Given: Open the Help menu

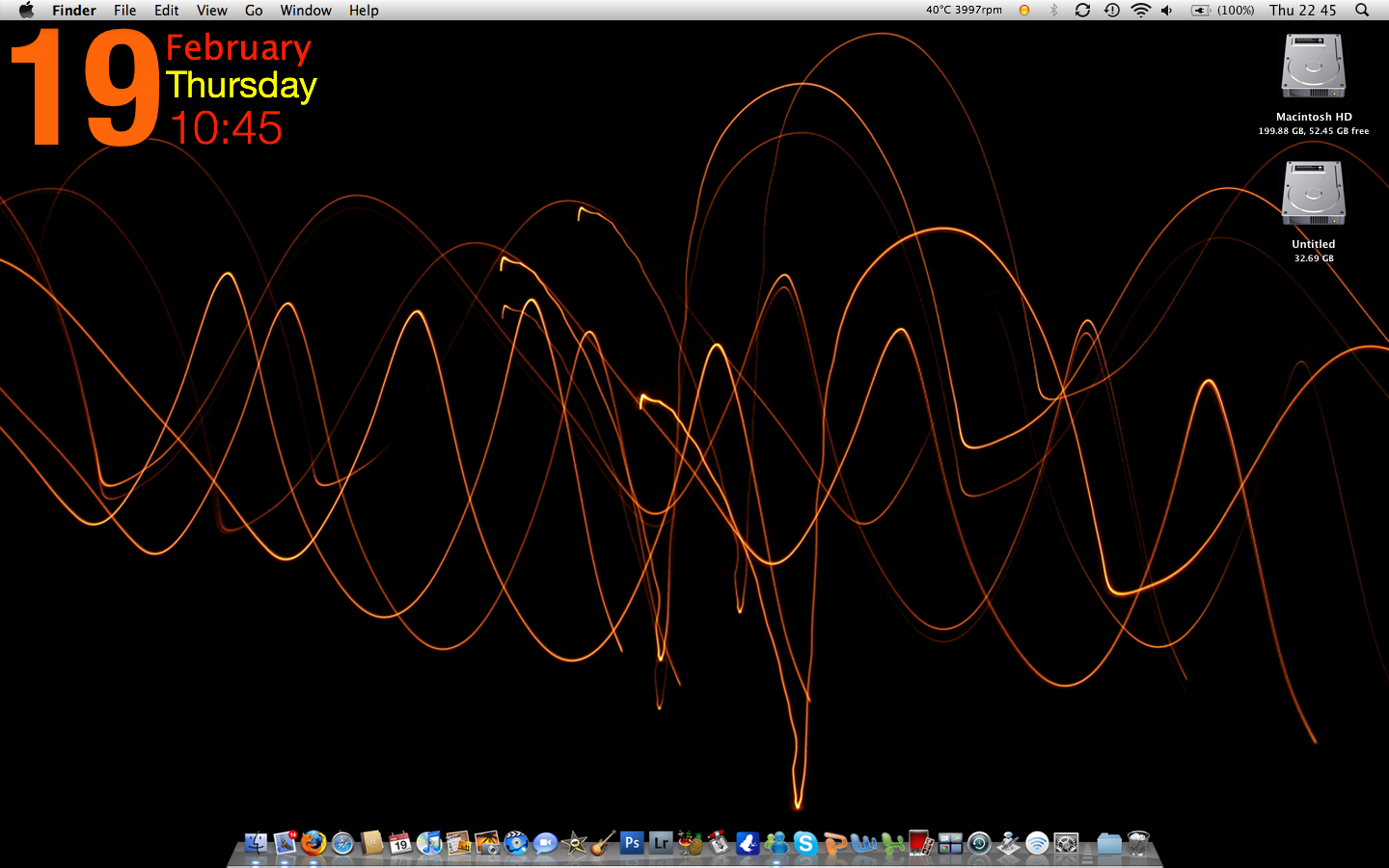Looking at the screenshot, I should pyautogui.click(x=364, y=10).
